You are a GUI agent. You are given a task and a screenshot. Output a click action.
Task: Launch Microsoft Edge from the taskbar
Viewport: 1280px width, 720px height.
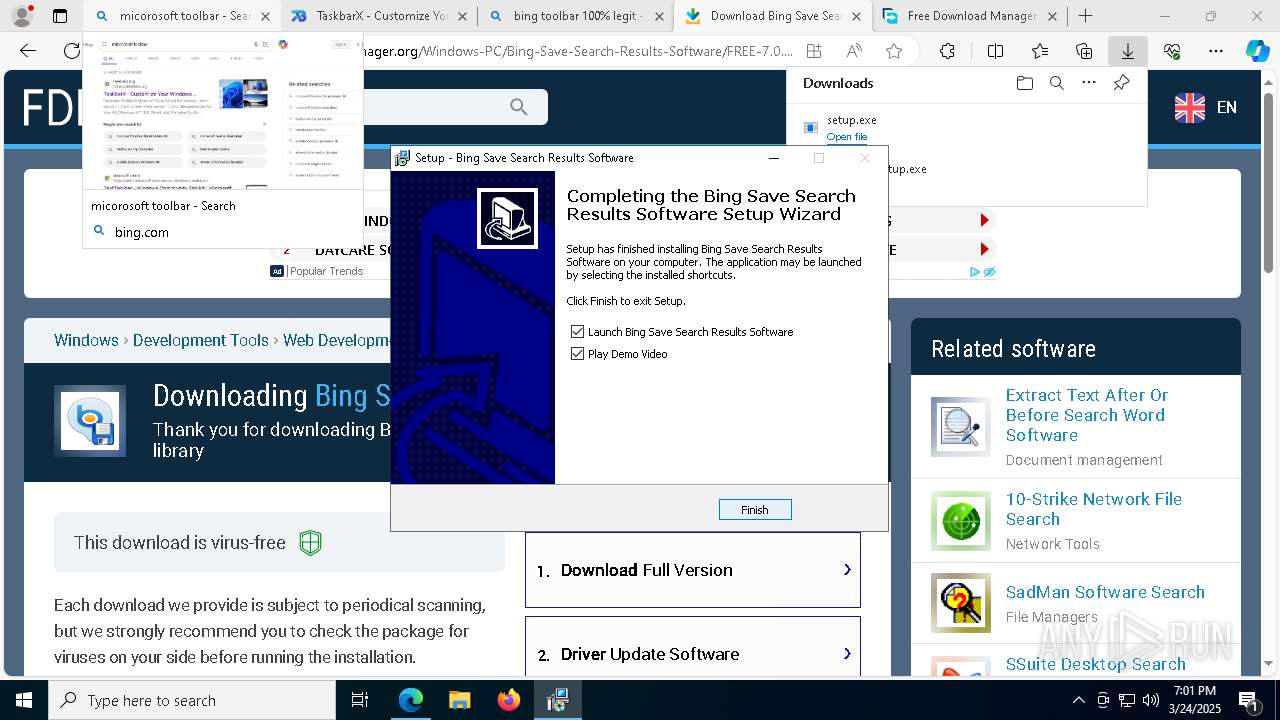pos(411,700)
